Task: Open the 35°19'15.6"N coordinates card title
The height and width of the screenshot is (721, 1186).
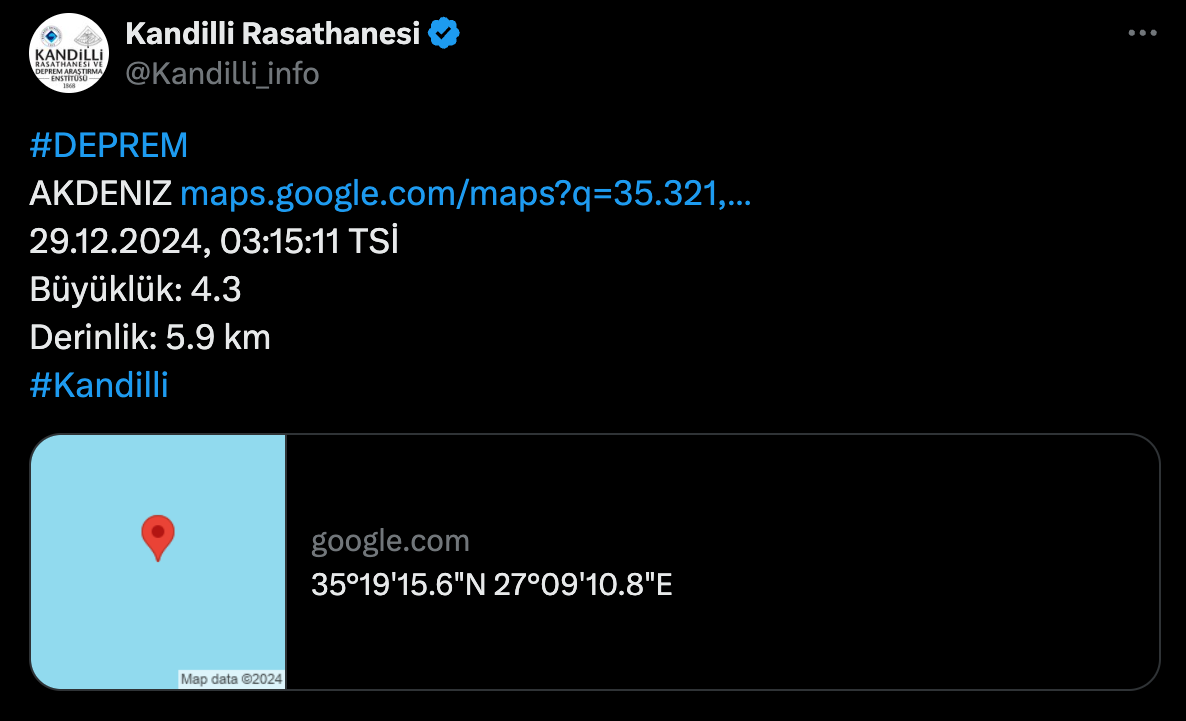Action: pos(492,585)
